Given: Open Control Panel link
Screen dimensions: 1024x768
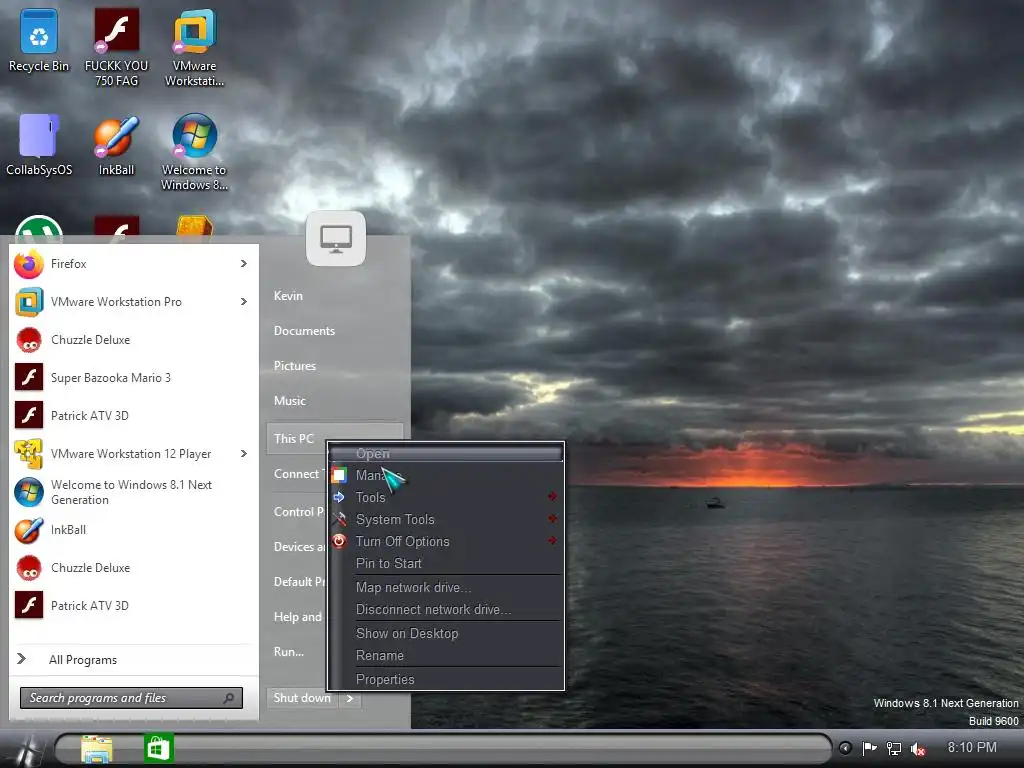Looking at the screenshot, I should (x=298, y=512).
